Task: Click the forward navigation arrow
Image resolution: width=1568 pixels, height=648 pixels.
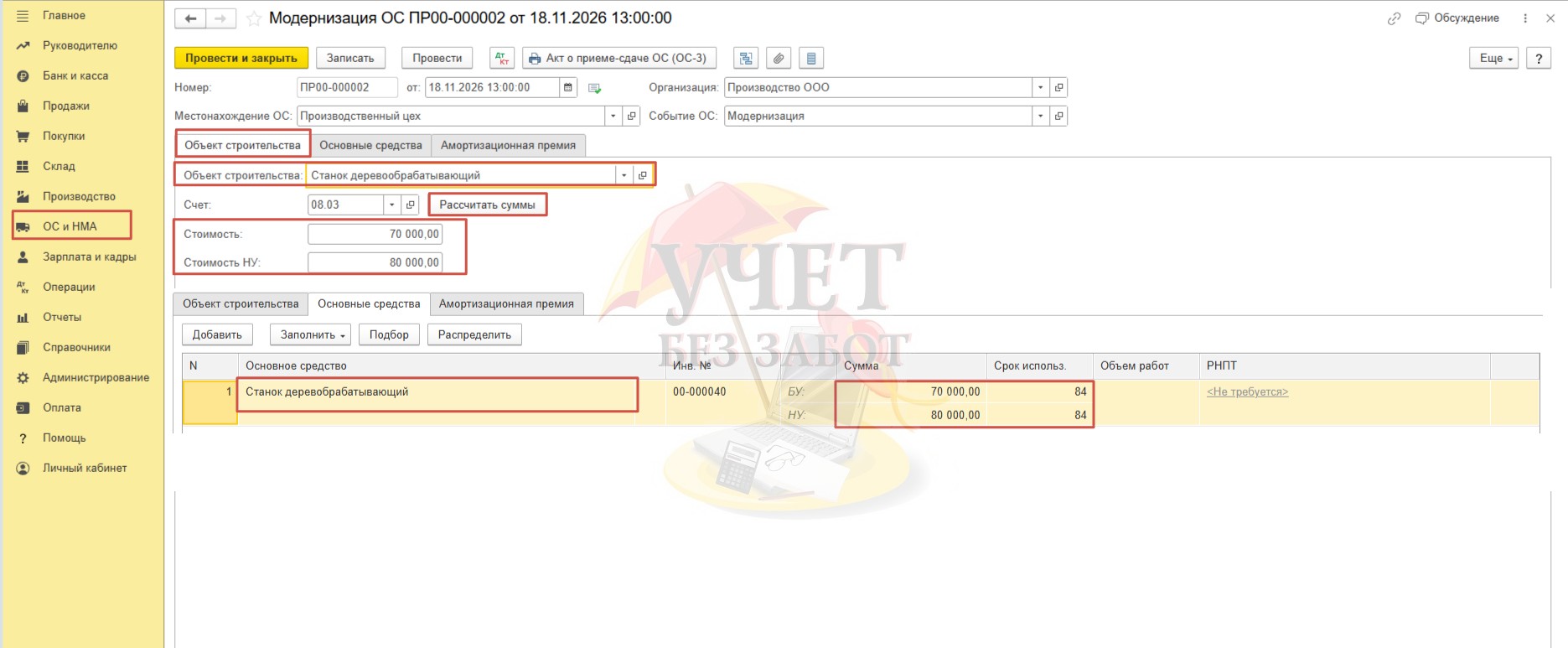Action: pyautogui.click(x=220, y=18)
